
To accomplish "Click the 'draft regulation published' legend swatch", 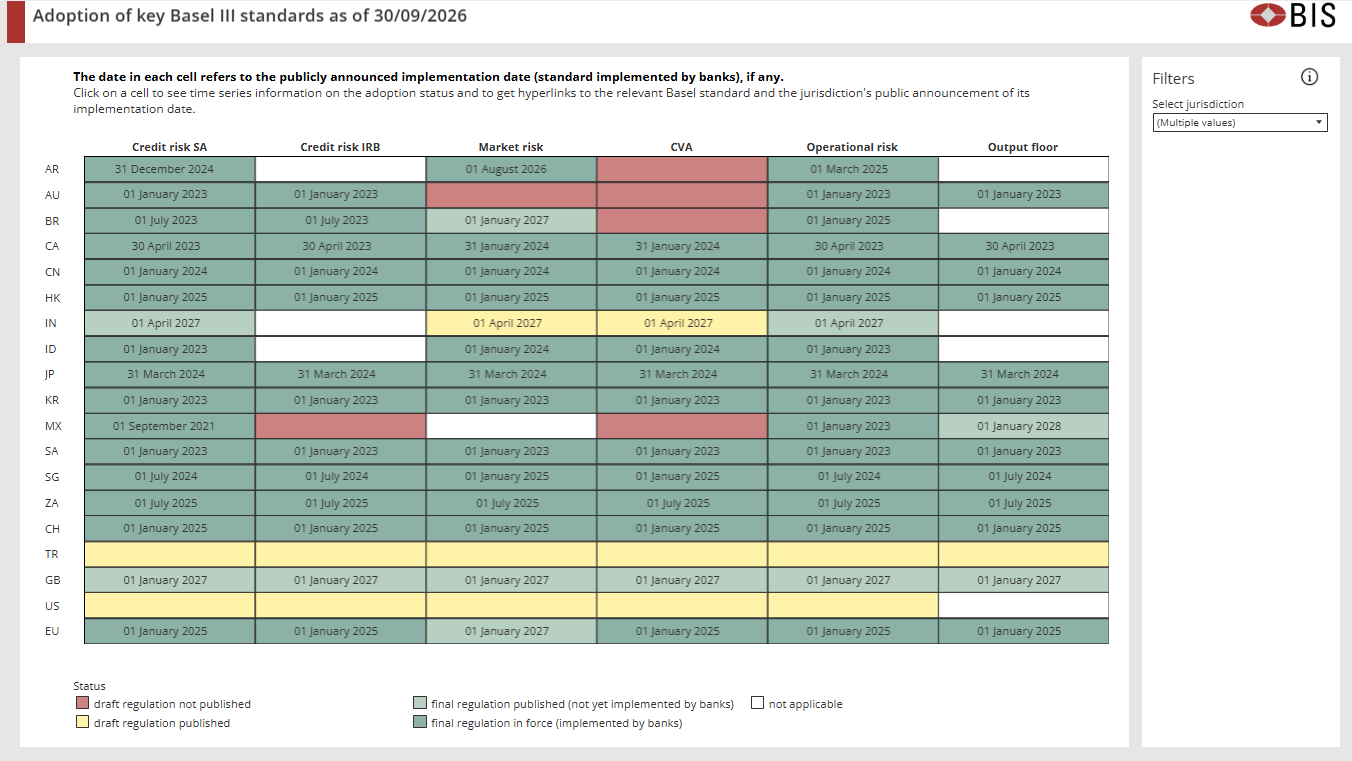I will pyautogui.click(x=80, y=723).
